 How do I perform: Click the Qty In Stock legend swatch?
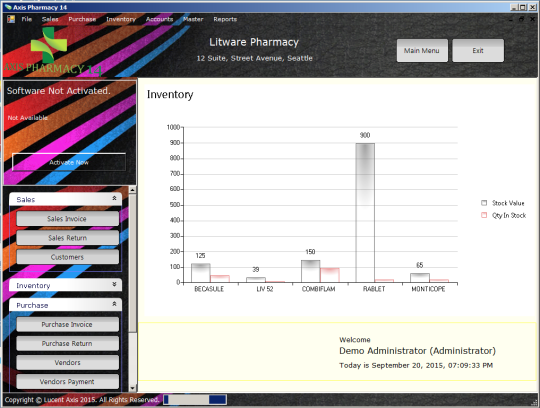pyautogui.click(x=484, y=215)
